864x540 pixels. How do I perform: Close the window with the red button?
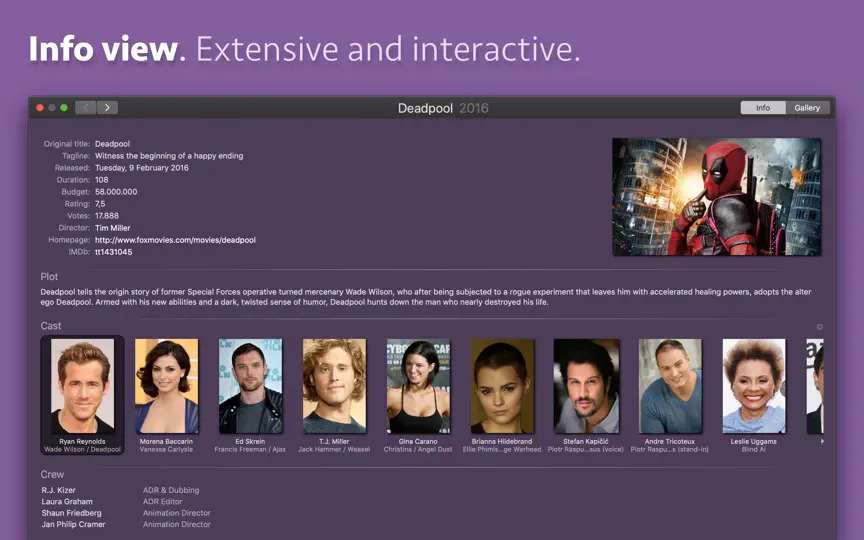[40, 108]
